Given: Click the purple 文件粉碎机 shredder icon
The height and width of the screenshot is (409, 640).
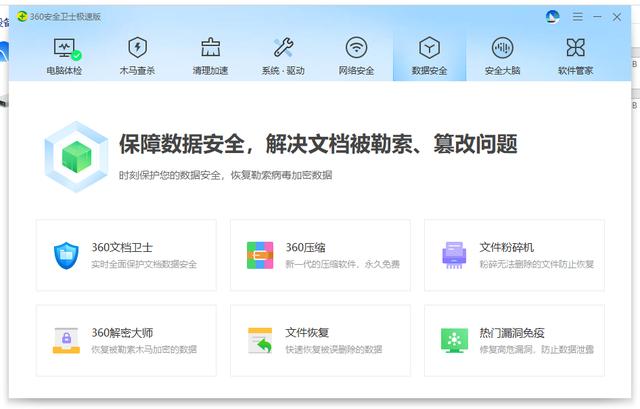Looking at the screenshot, I should click(x=455, y=255).
